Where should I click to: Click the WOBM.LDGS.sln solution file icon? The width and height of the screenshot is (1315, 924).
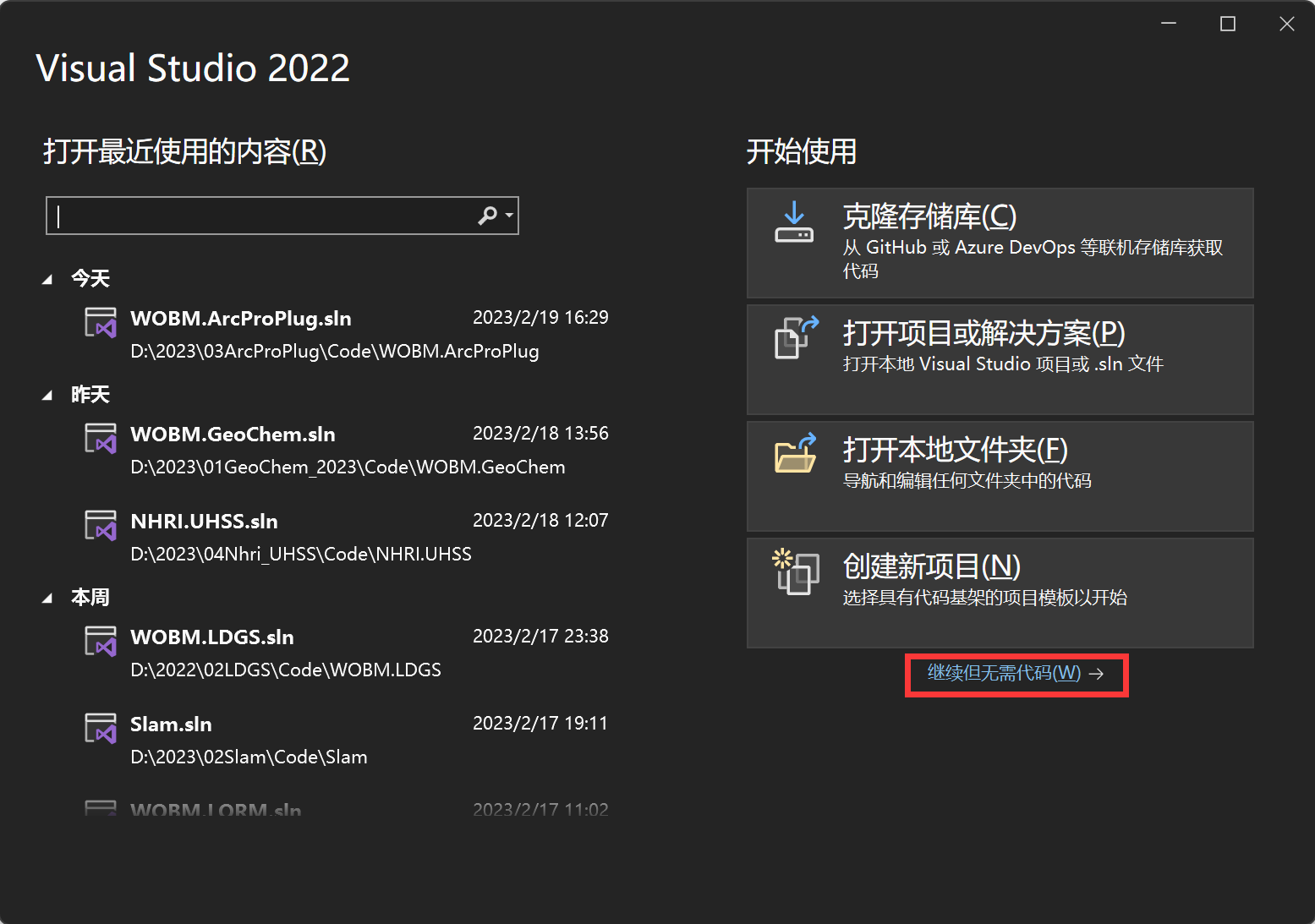[x=101, y=641]
